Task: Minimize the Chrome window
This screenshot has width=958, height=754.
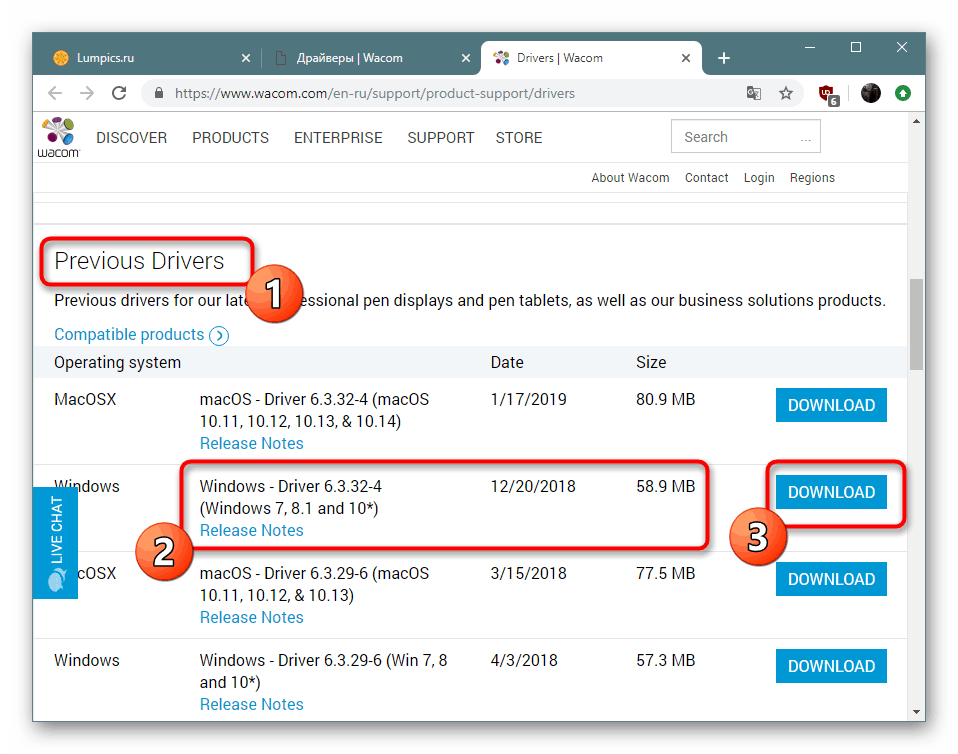Action: (x=810, y=47)
